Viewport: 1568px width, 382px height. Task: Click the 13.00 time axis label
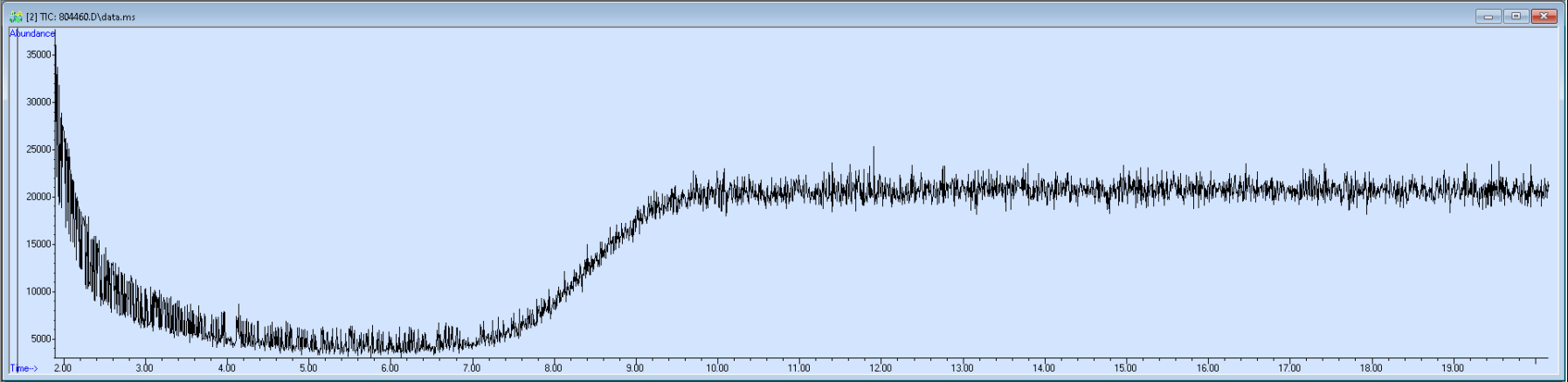(x=963, y=369)
